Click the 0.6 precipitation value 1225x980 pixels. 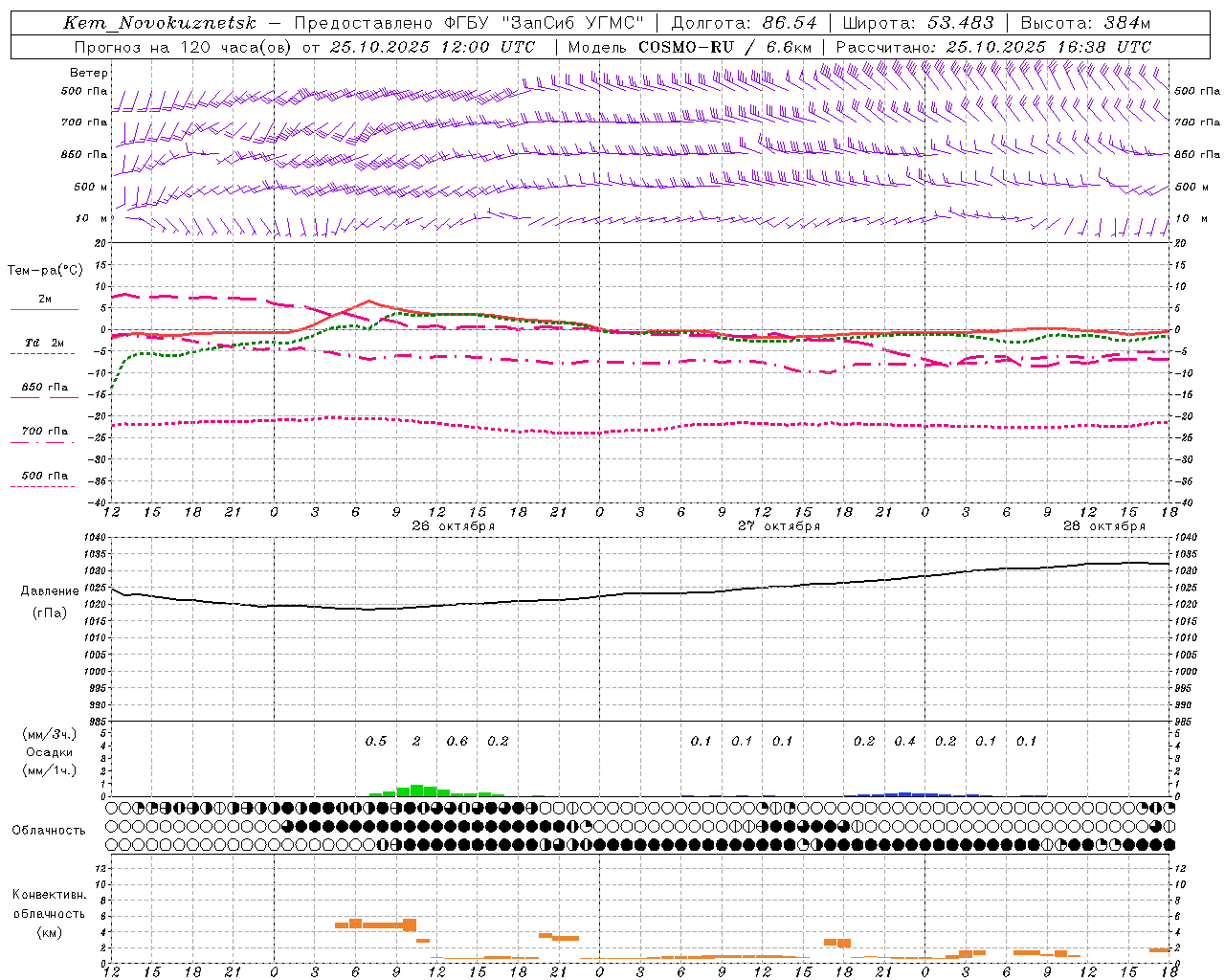[457, 741]
